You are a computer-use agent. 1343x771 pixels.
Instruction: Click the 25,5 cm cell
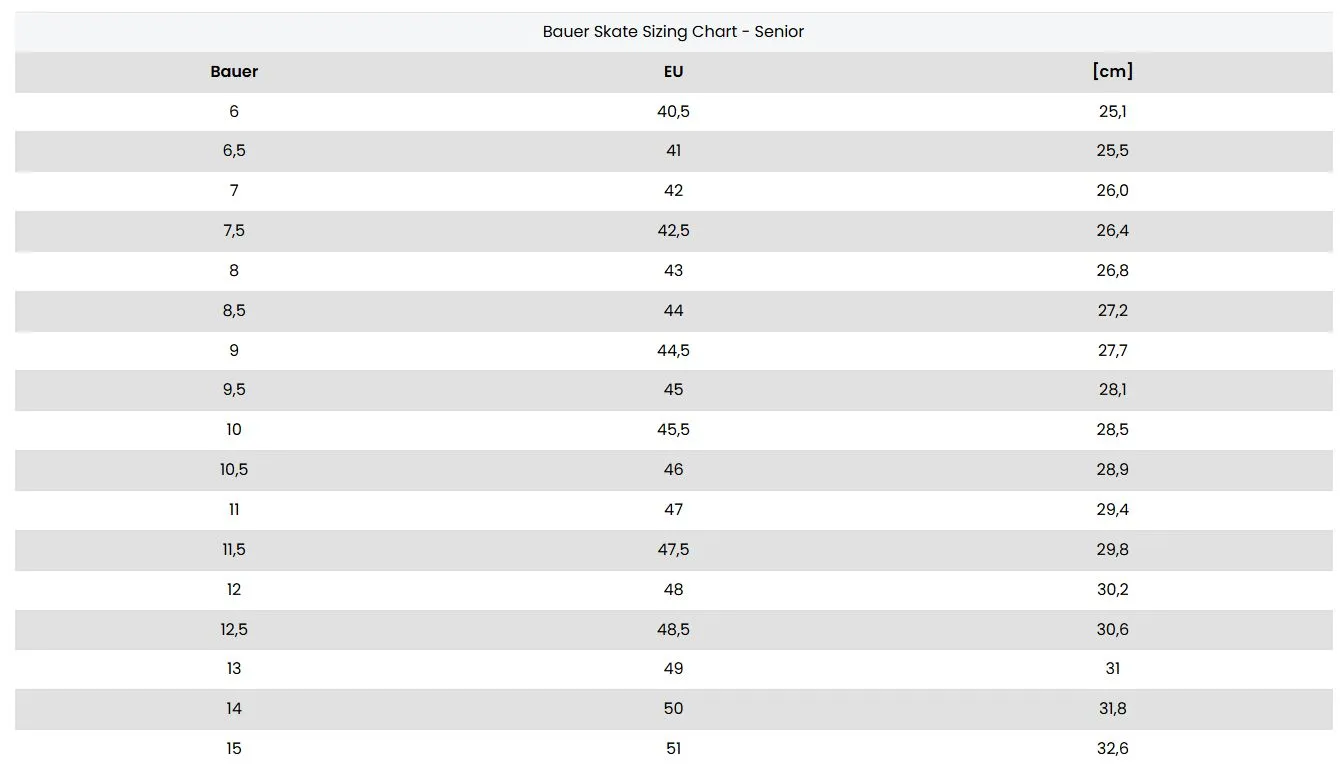1112,151
